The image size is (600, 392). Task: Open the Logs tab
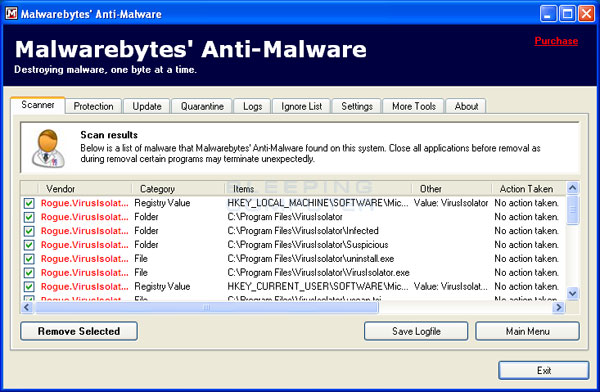(x=253, y=106)
